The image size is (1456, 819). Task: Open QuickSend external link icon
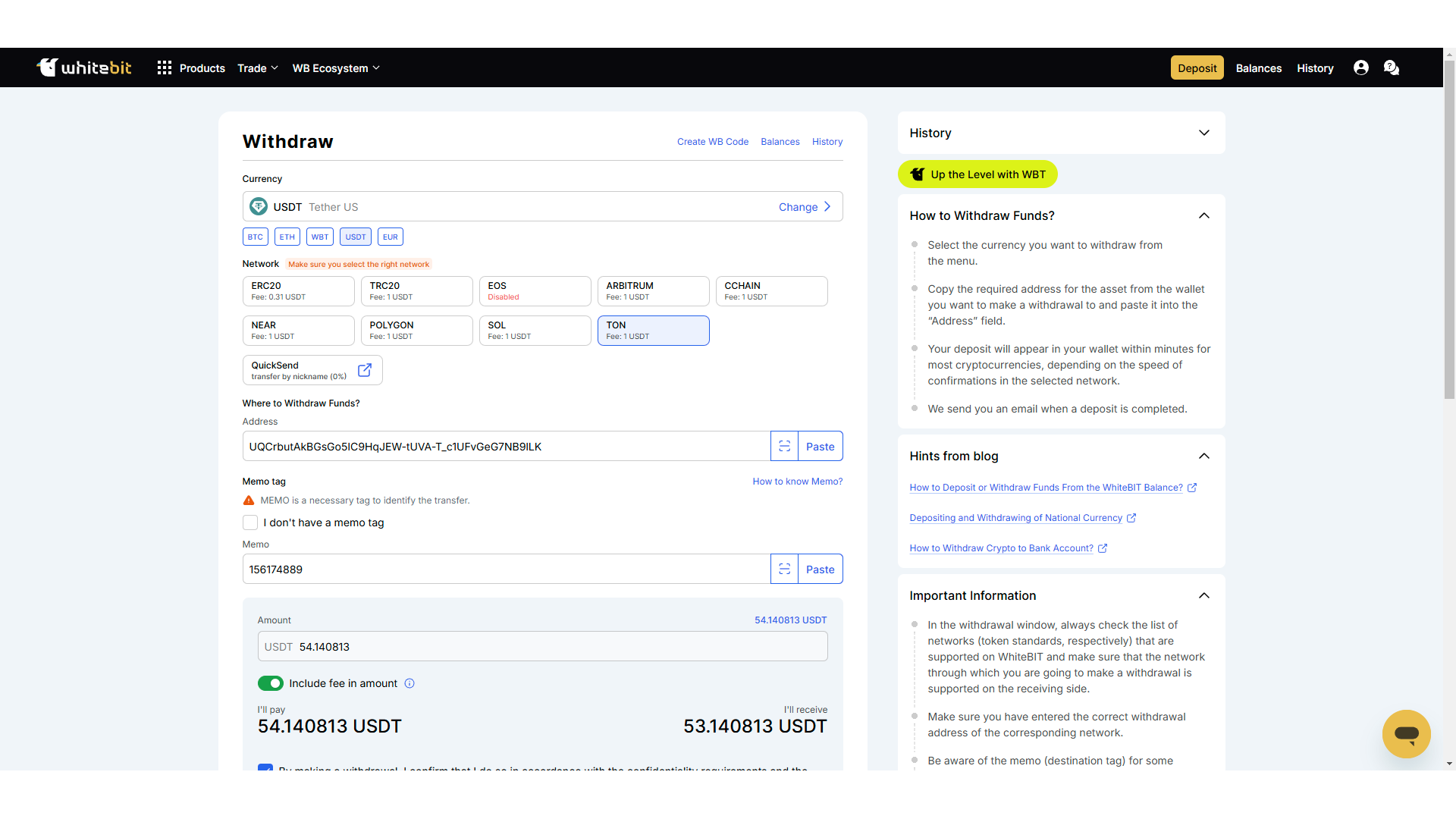coord(365,370)
